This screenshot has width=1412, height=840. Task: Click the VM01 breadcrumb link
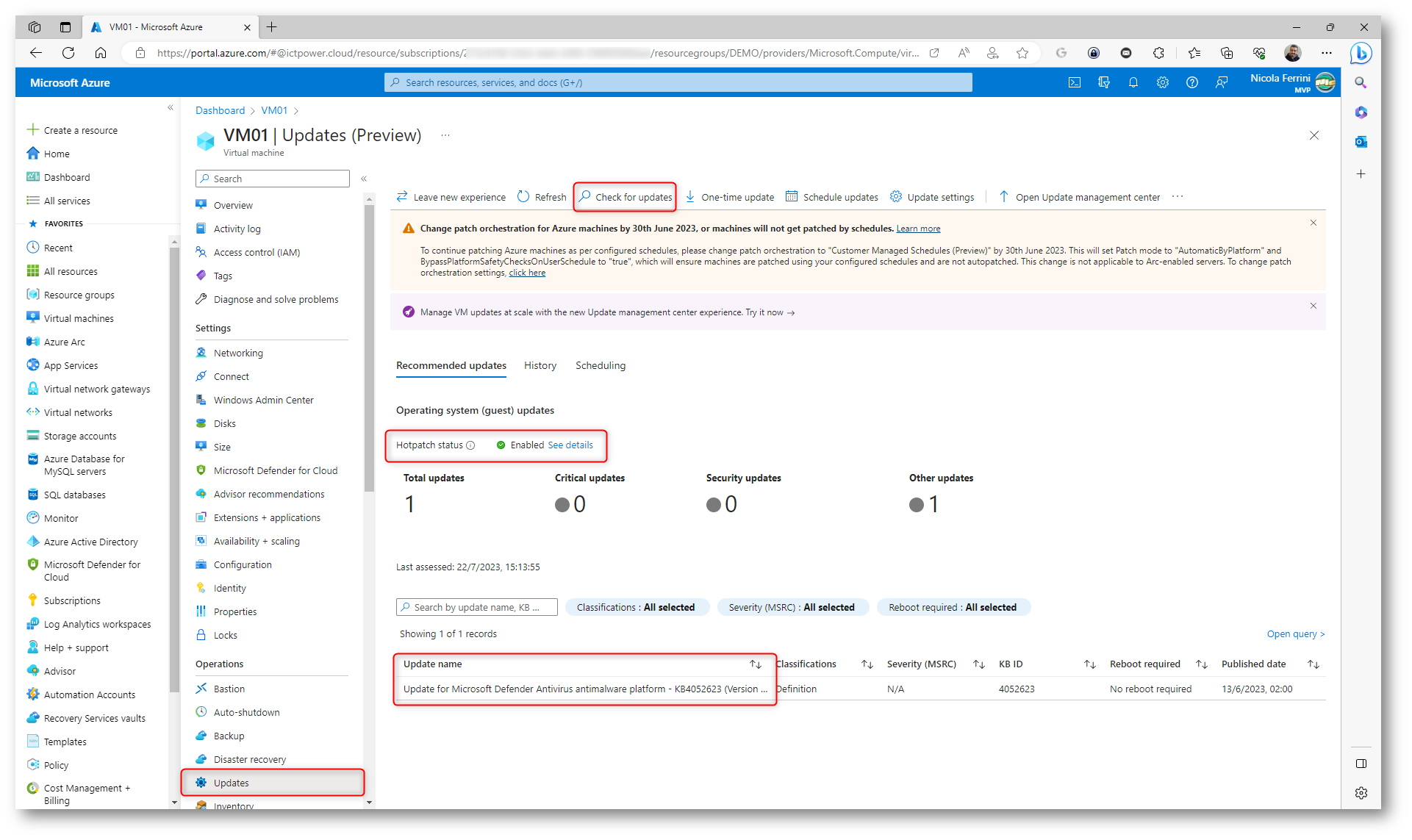274,111
